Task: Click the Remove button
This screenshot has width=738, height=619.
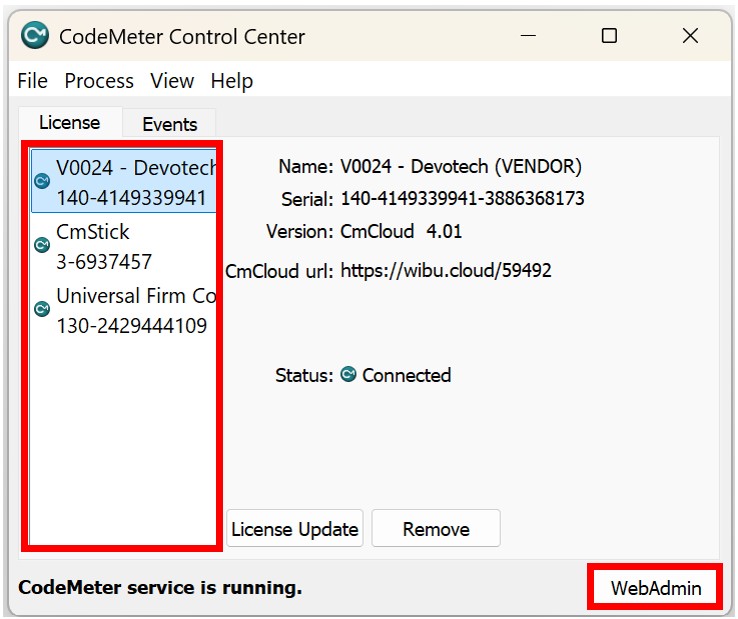Action: pos(436,529)
